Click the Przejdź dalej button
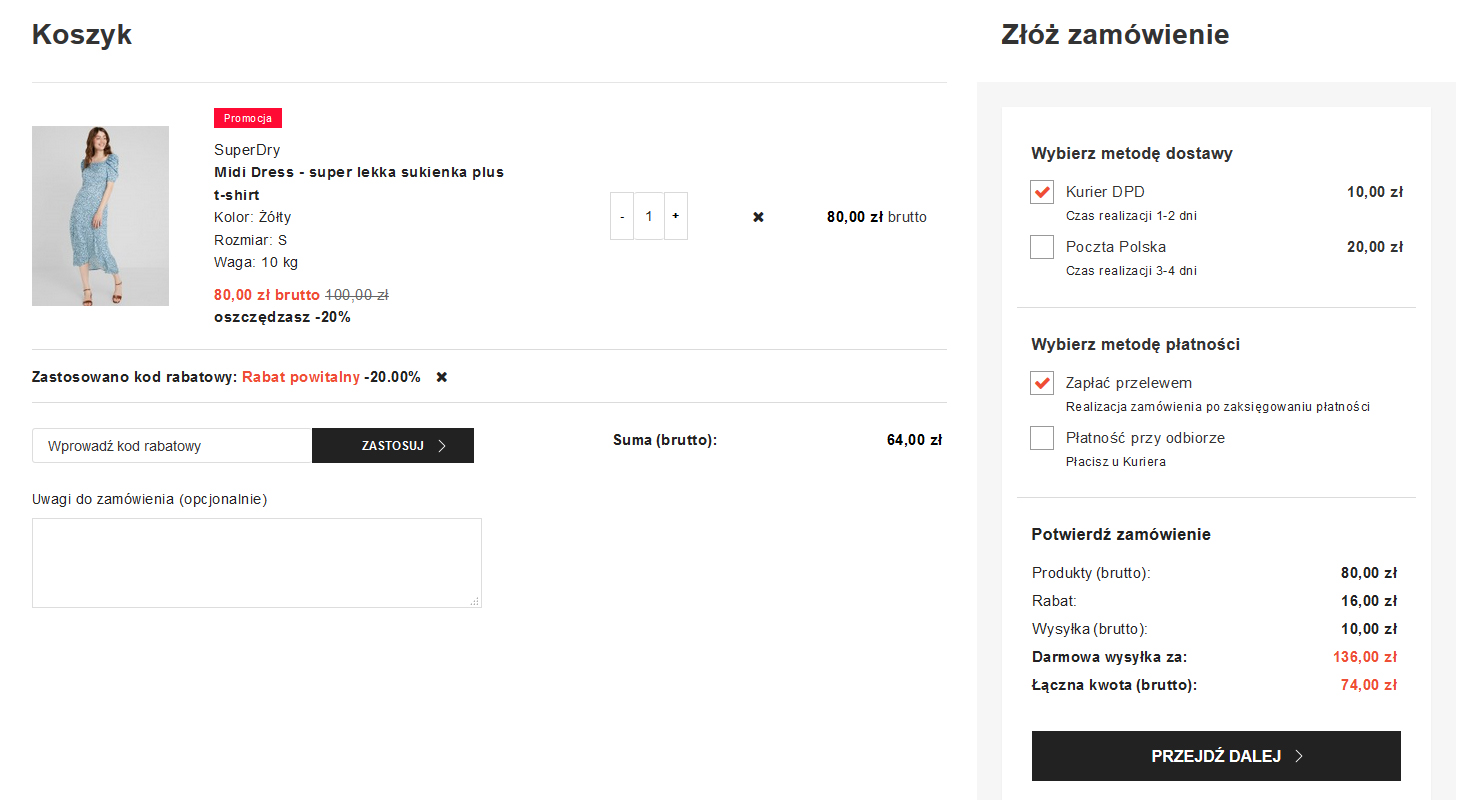Screen dimensions: 1470x800 pyautogui.click(x=1216, y=756)
